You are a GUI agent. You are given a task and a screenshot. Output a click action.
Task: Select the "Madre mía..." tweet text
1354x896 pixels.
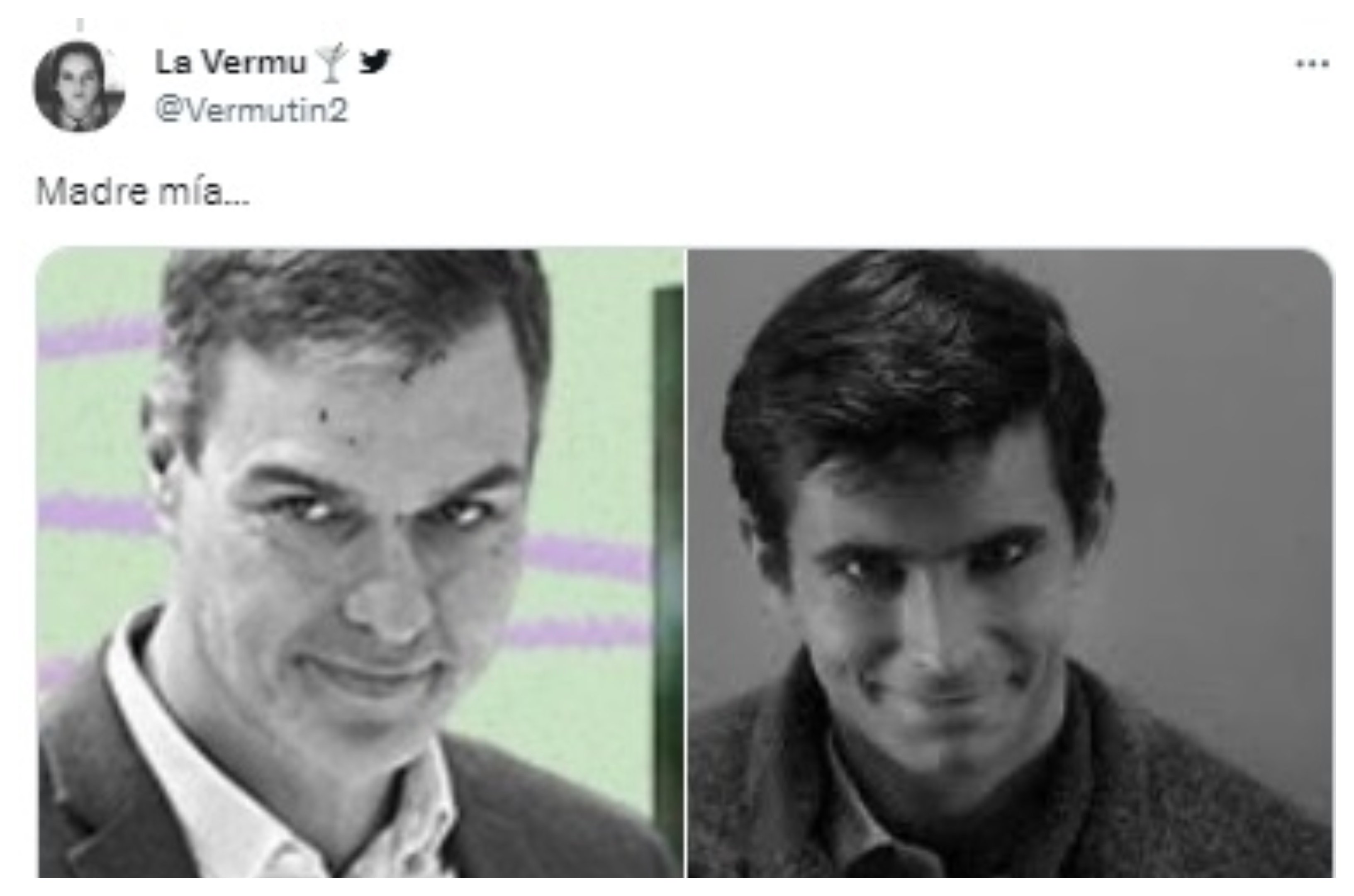[x=143, y=191]
